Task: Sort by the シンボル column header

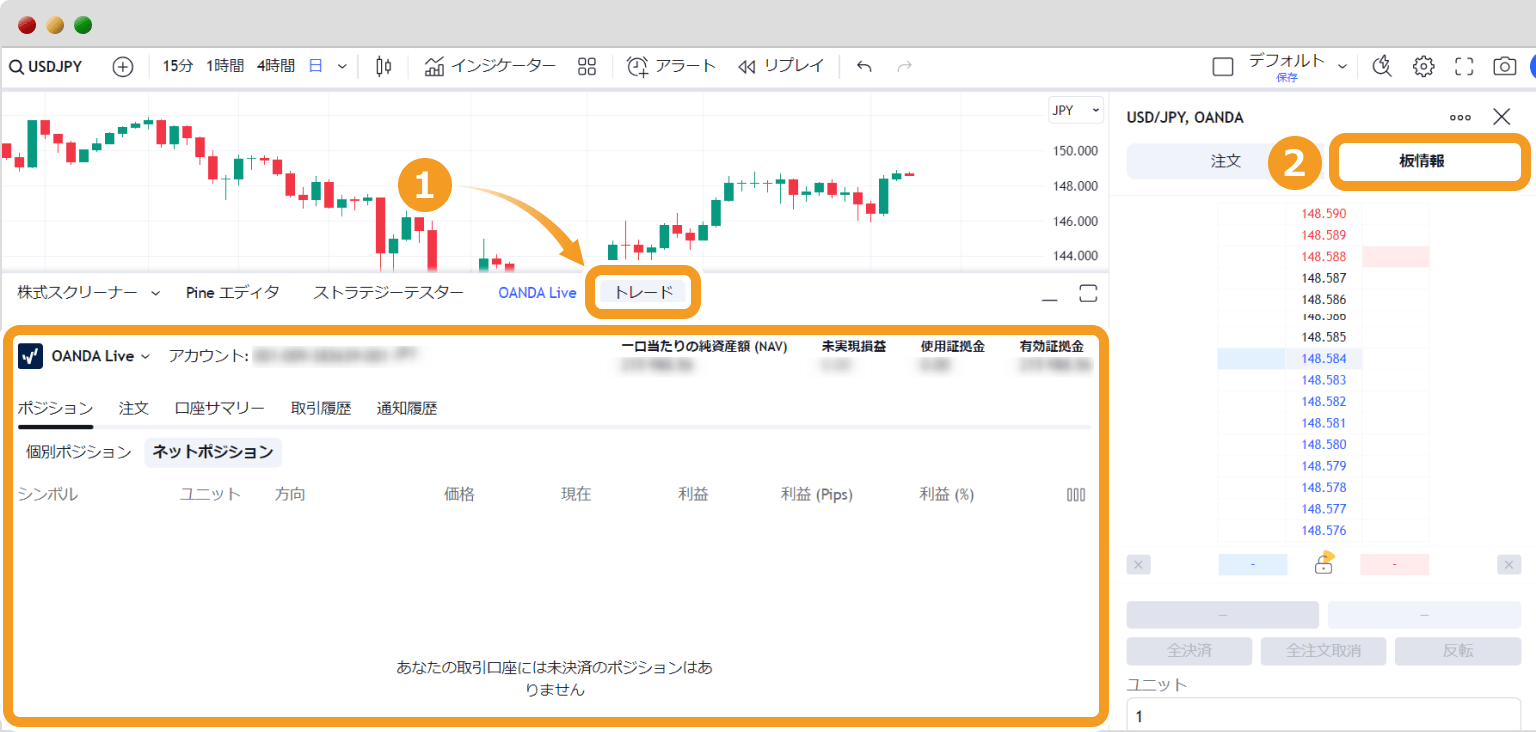Action: 48,494
